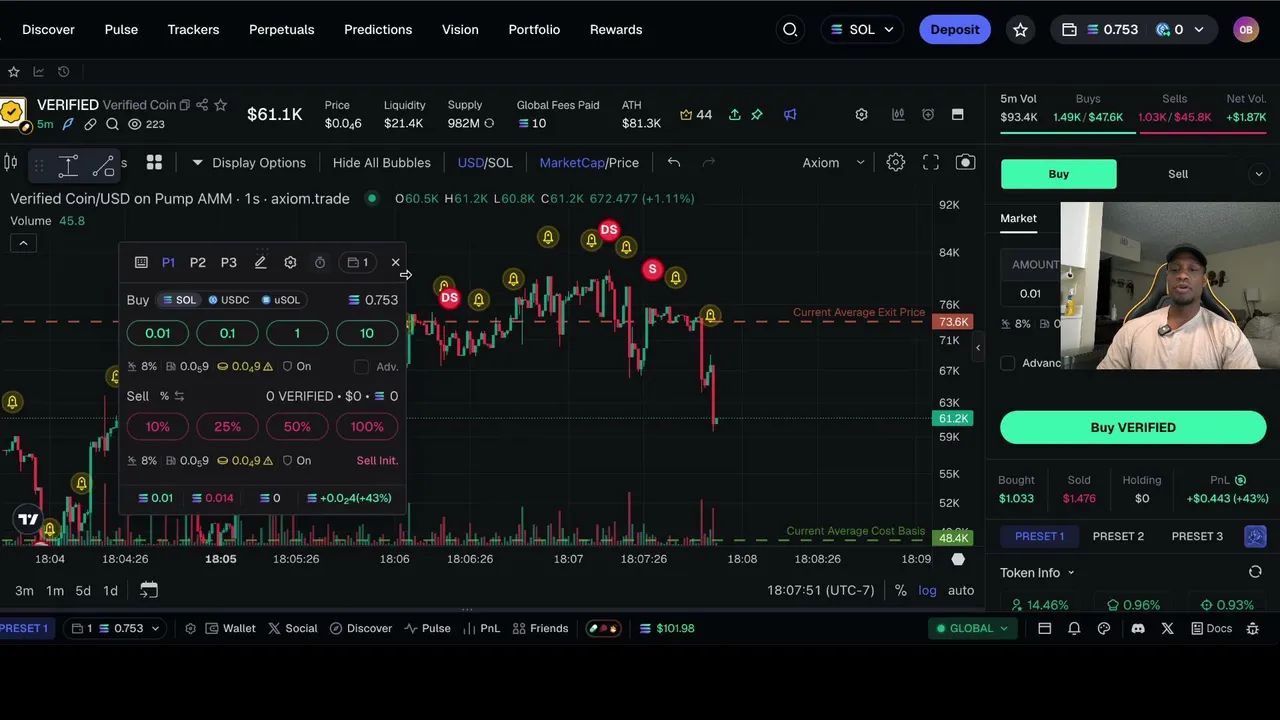This screenshot has height=720, width=1280.
Task: Open the Trackers page
Action: [193, 30]
